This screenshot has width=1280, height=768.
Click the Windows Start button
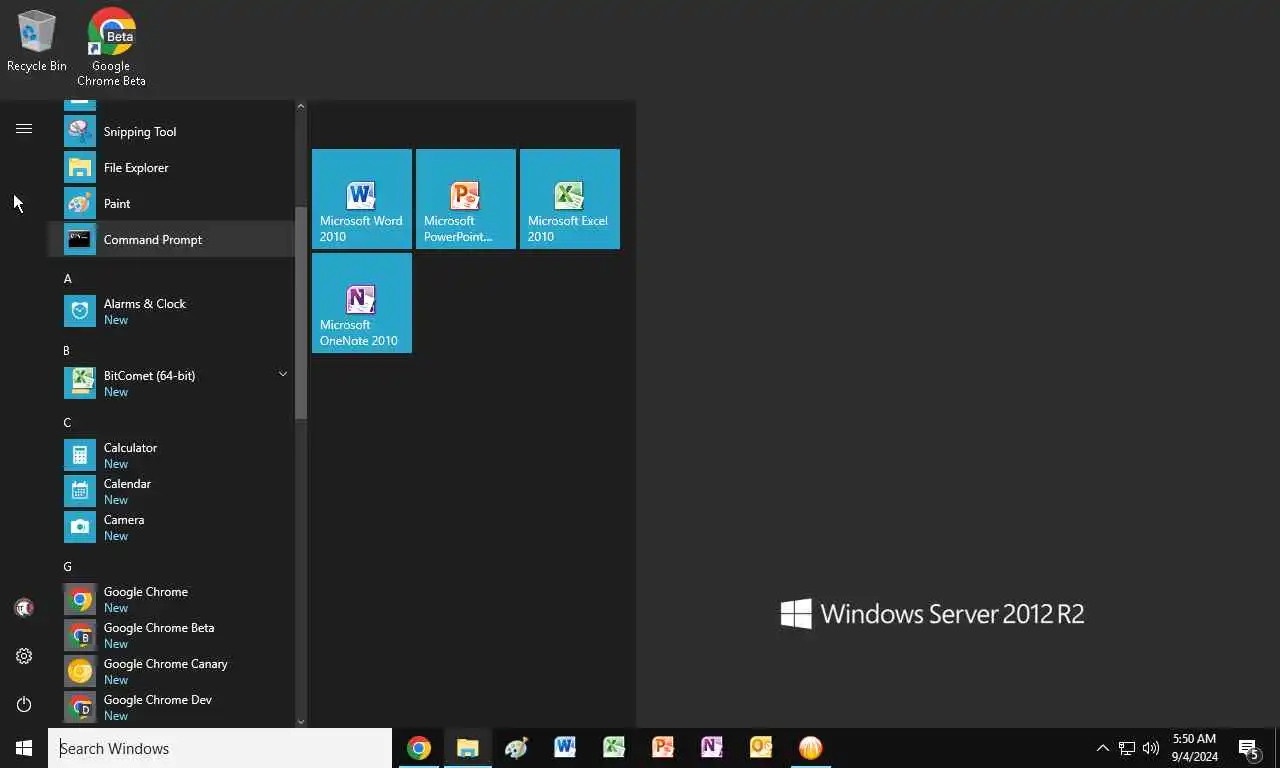(x=24, y=748)
